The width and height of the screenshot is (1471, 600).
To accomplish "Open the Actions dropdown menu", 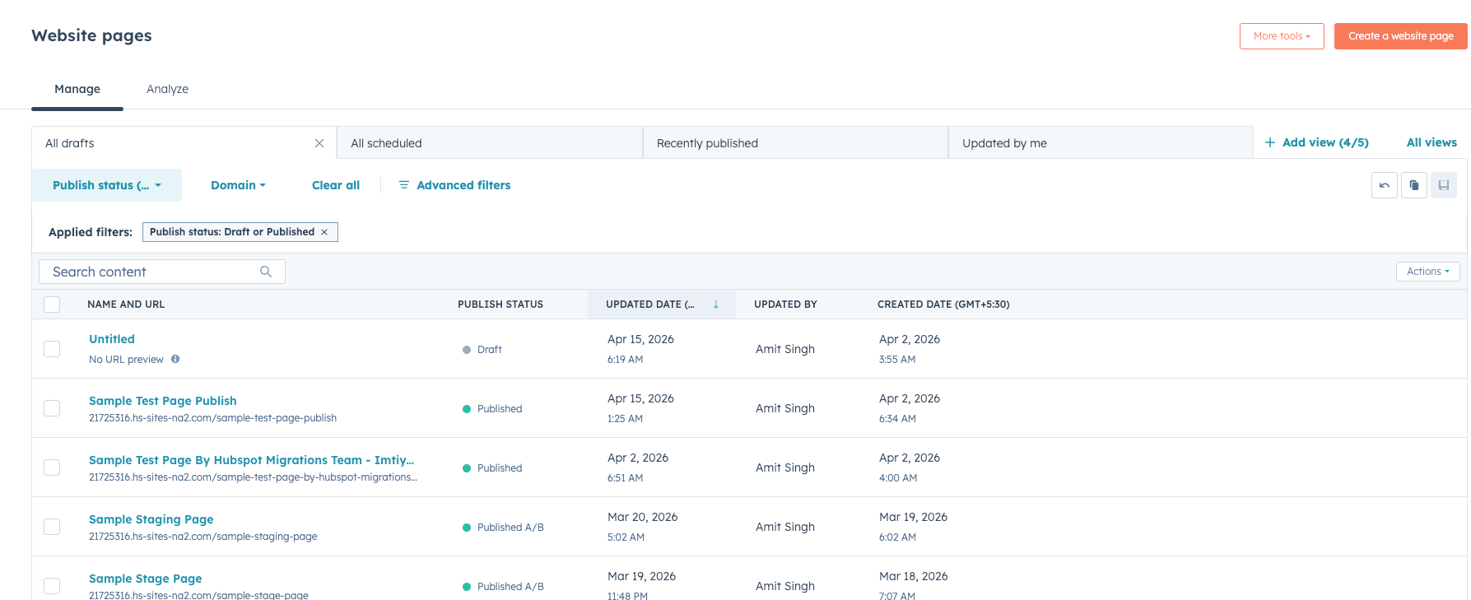I will (x=1428, y=271).
